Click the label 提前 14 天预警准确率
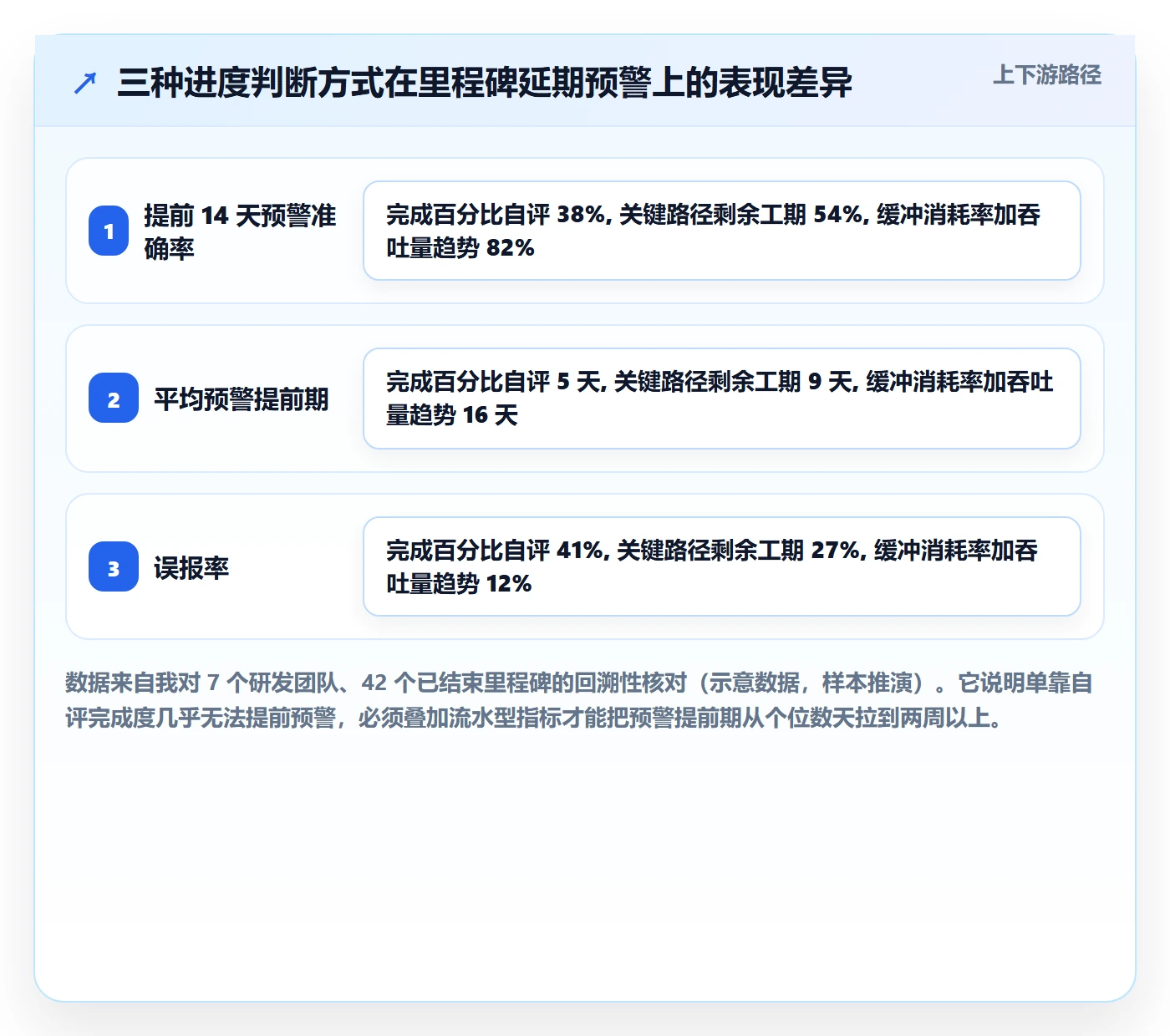1170x1036 pixels. pos(241,231)
